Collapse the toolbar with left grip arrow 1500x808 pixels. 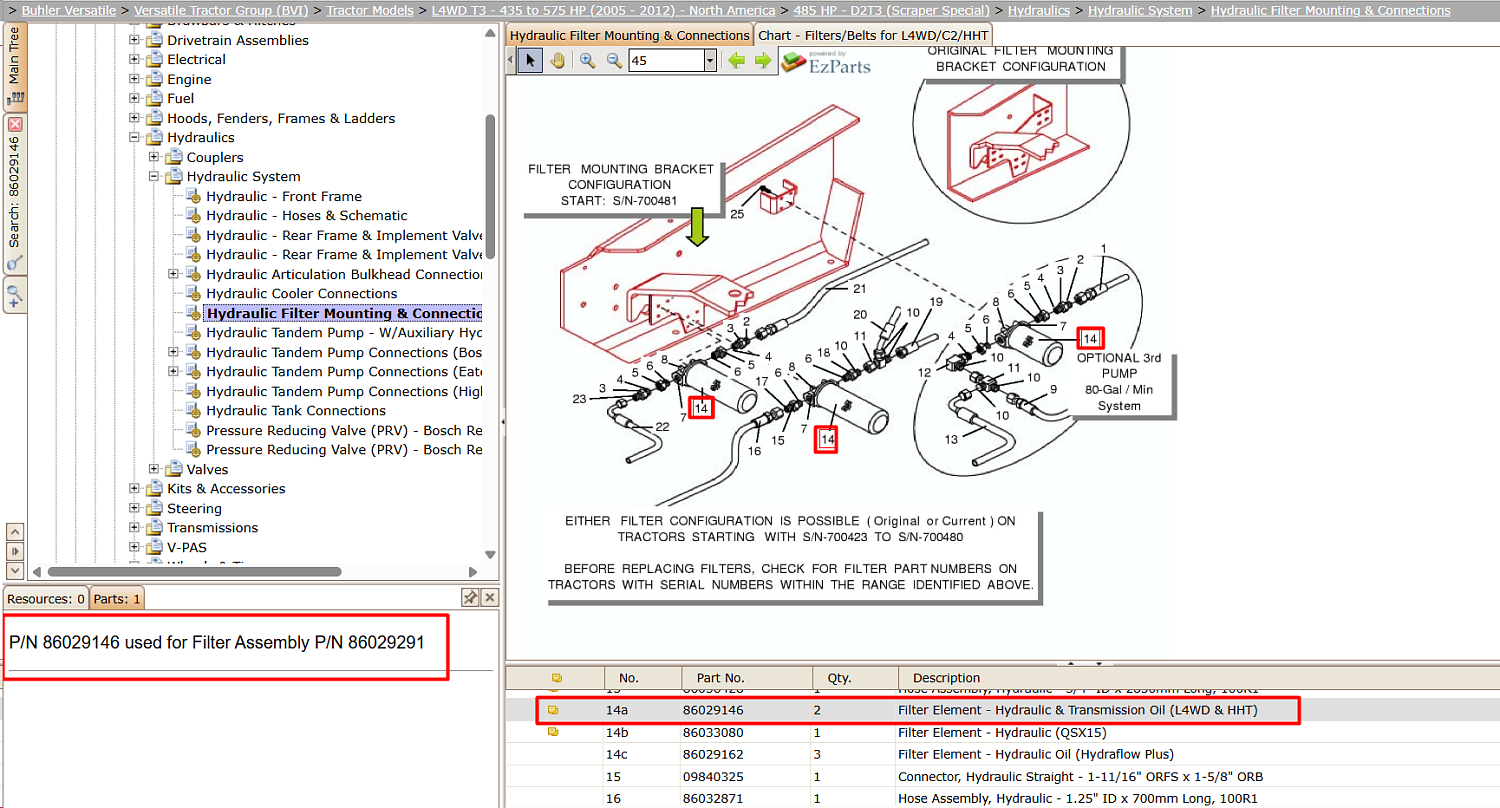(x=511, y=60)
